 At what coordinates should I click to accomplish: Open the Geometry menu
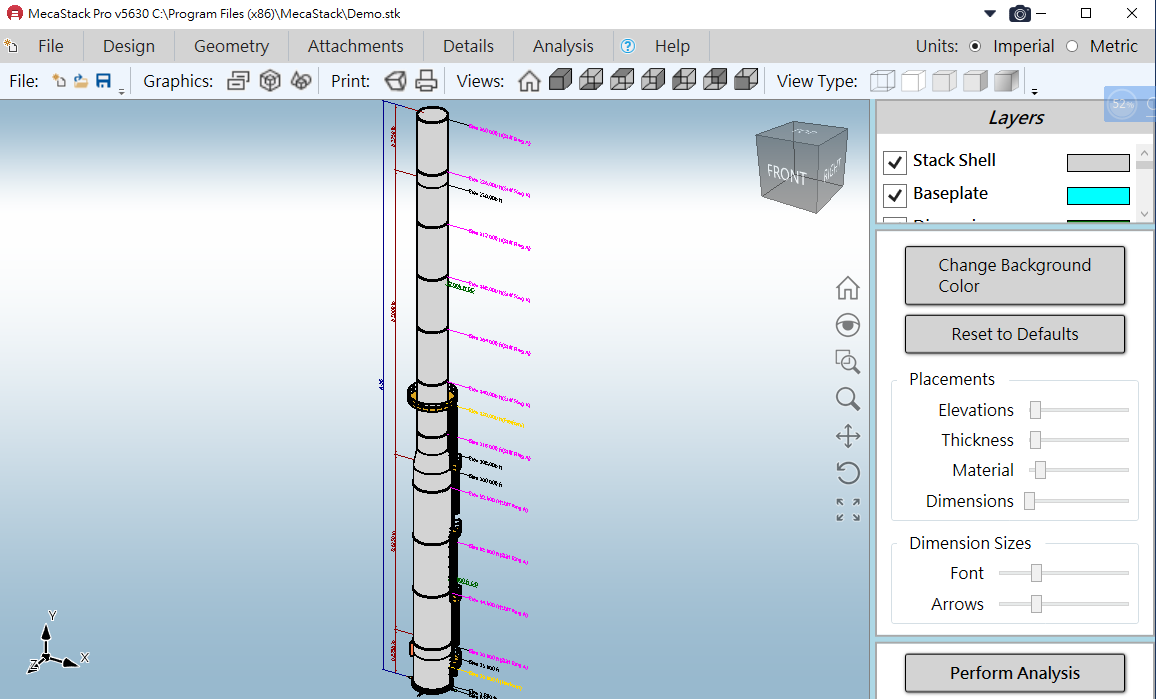point(231,46)
